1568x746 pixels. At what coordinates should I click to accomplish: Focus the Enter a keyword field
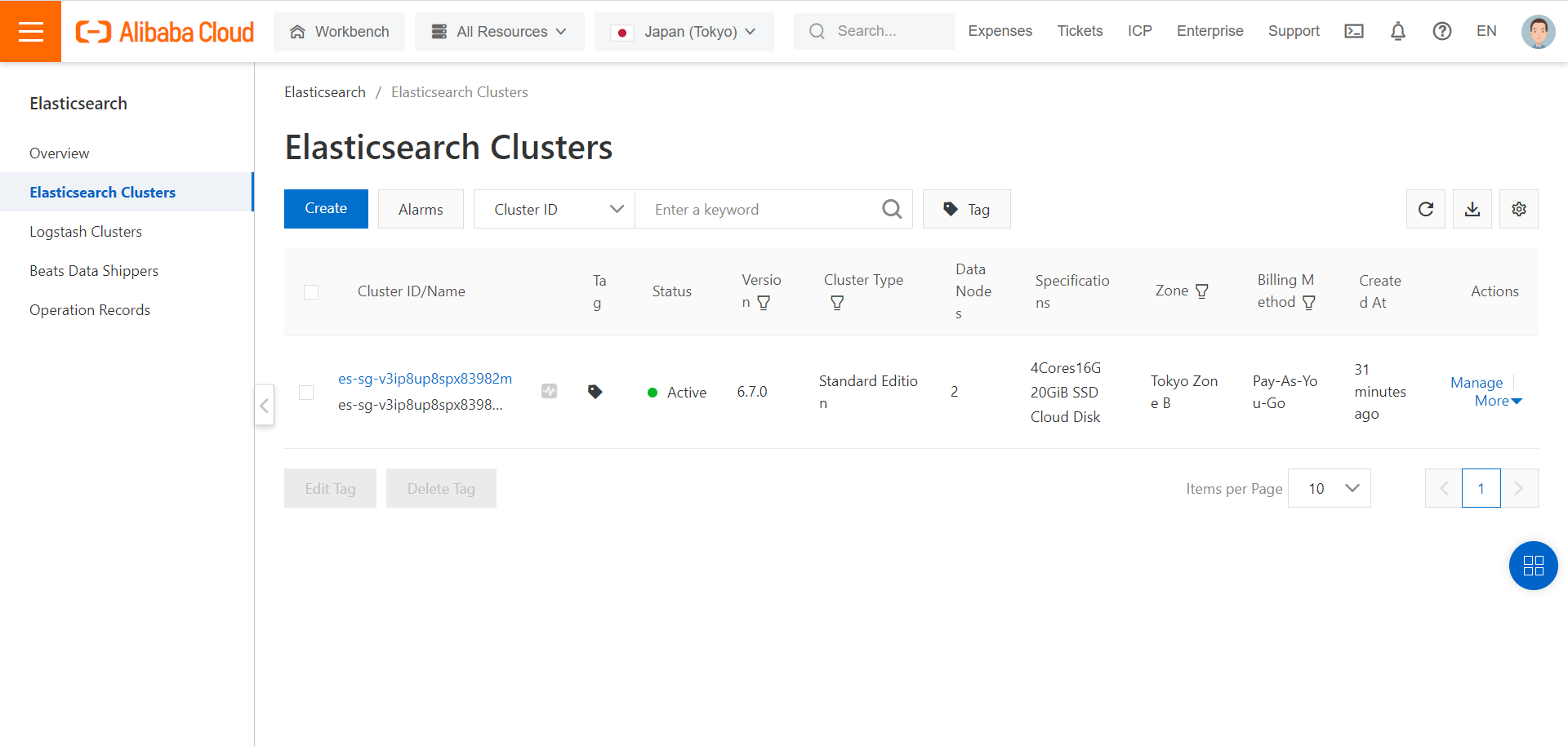(x=759, y=209)
